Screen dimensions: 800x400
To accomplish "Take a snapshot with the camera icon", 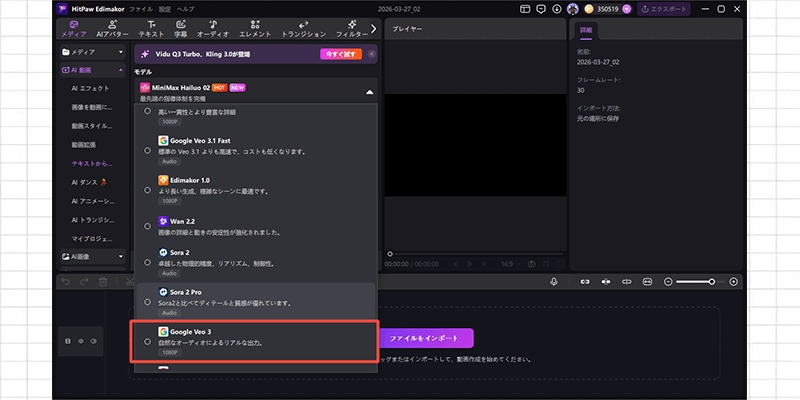I will pyautogui.click(x=532, y=264).
